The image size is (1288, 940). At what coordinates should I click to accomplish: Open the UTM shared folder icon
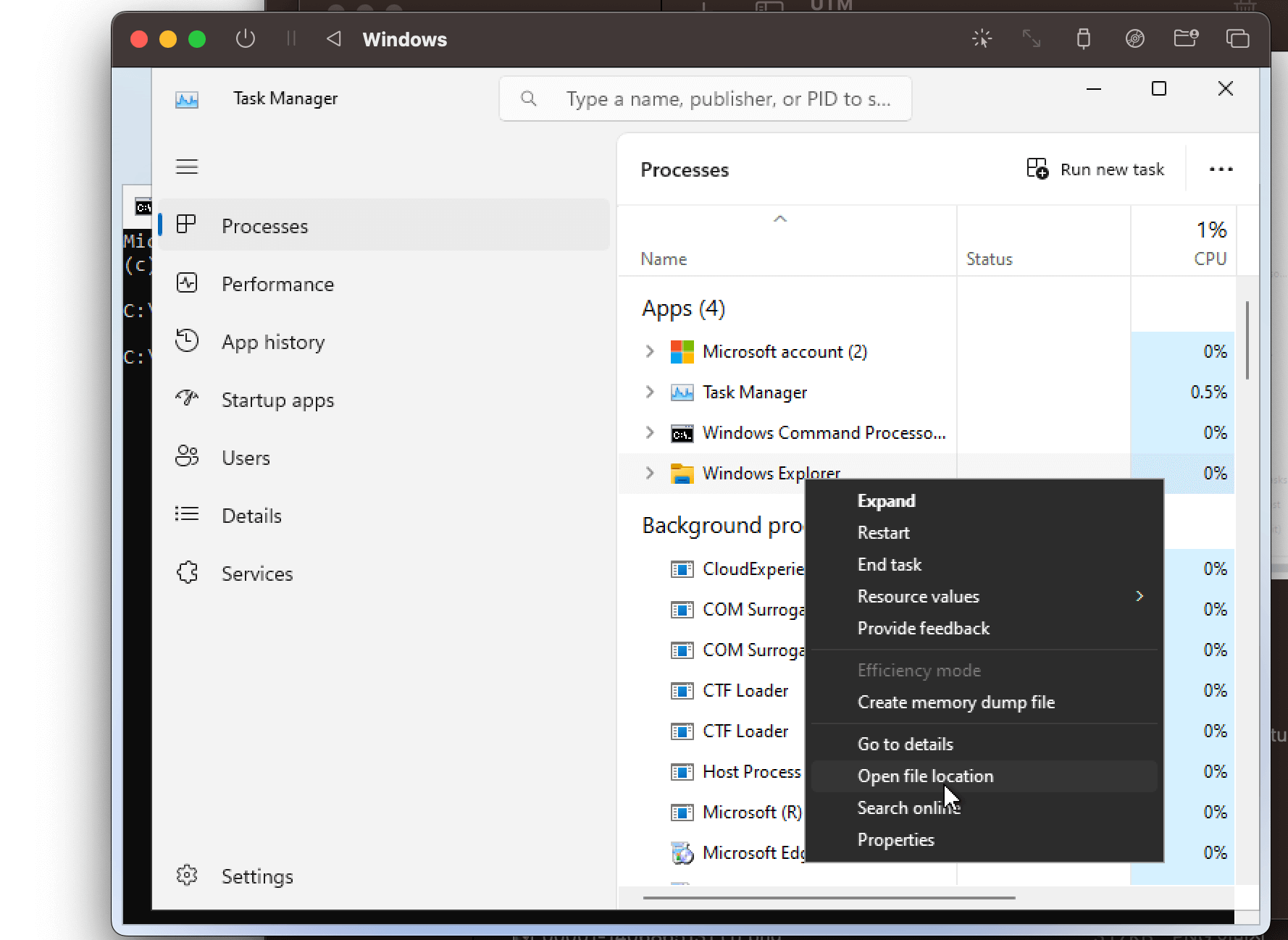[x=1186, y=38]
